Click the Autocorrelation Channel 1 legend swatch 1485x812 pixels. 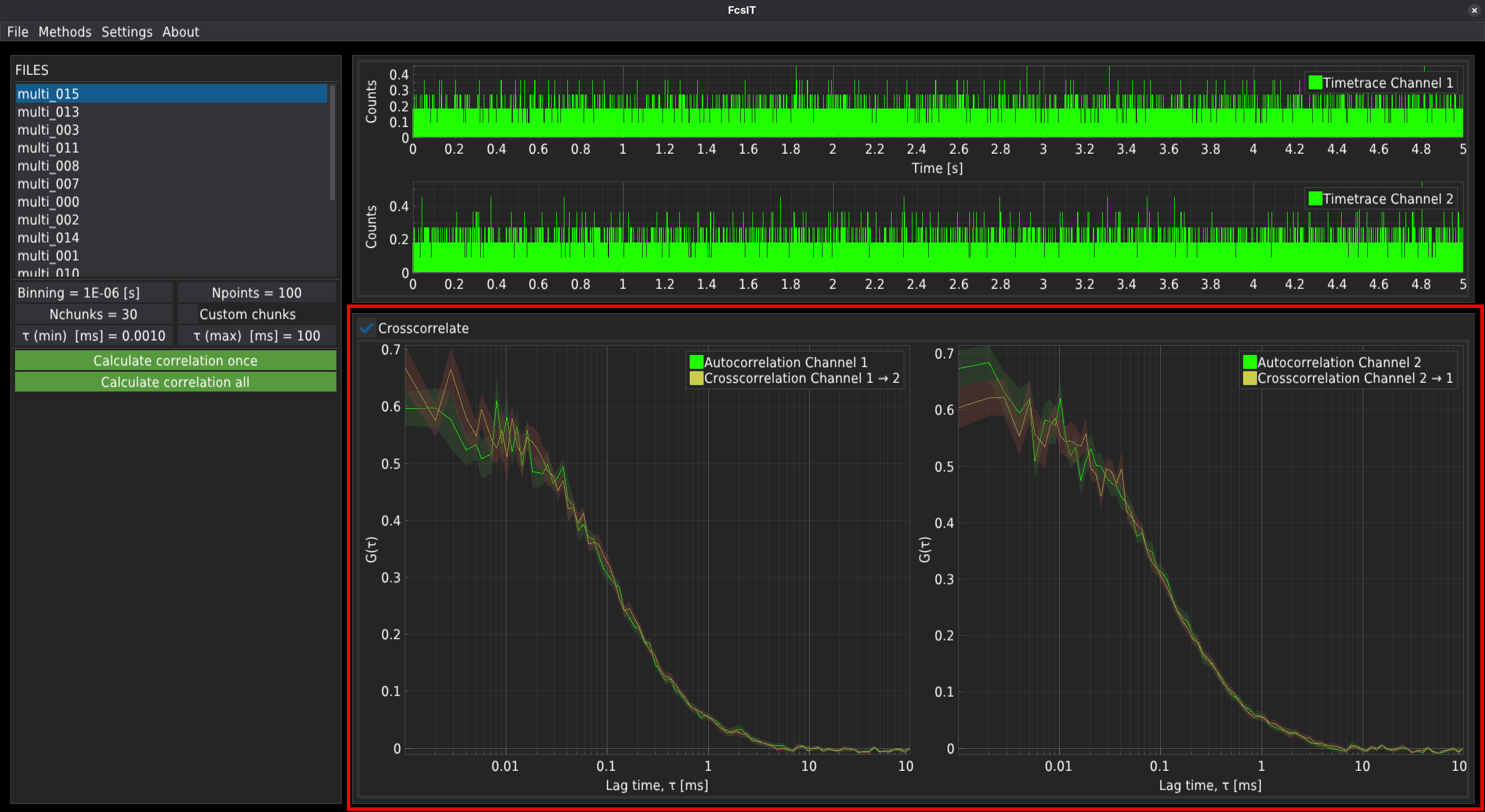coord(696,362)
